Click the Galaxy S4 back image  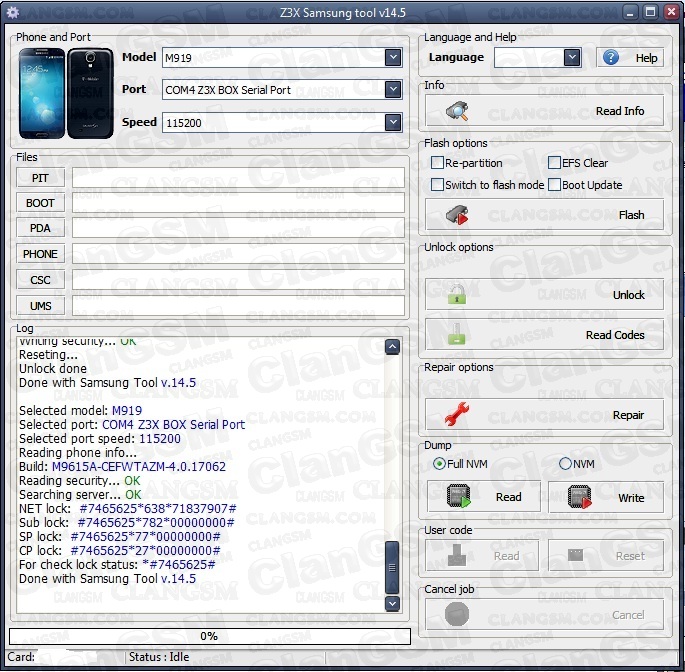[x=90, y=93]
